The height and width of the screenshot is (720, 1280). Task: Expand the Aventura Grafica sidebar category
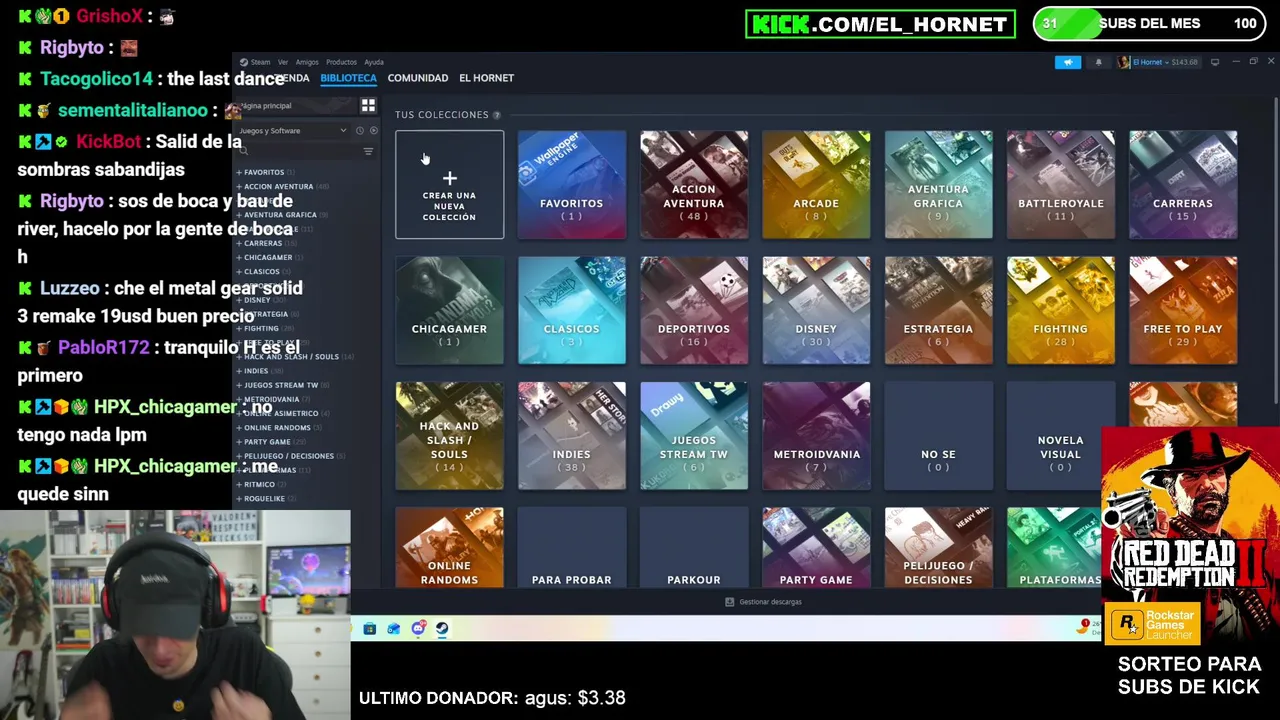239,215
